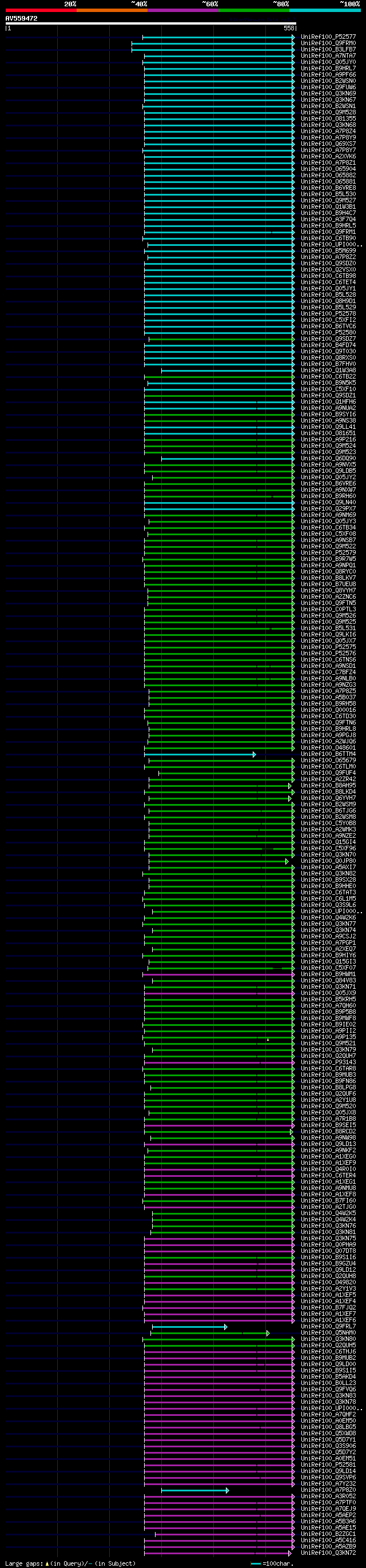Select the UniRef100_Q3KN69 label
Screen dimensions: 366x1568
tap(328, 94)
